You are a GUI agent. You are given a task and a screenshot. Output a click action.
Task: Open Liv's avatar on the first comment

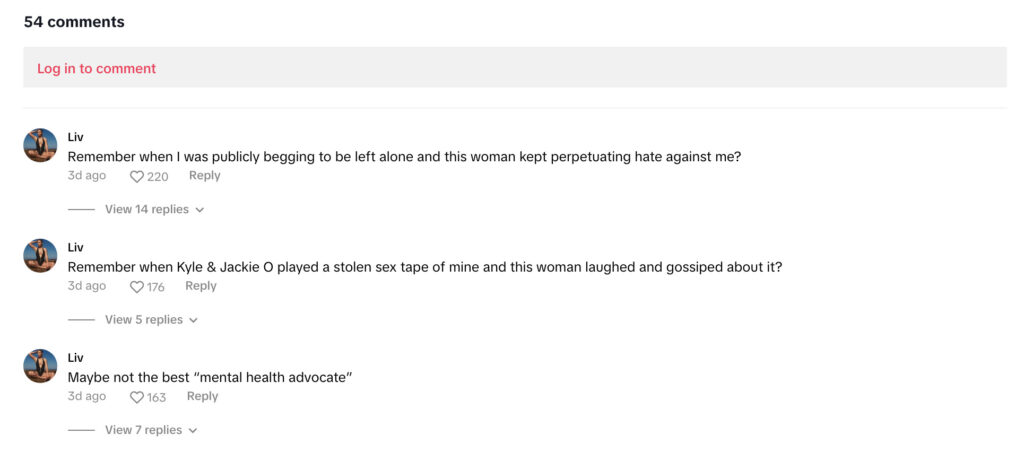click(40, 145)
